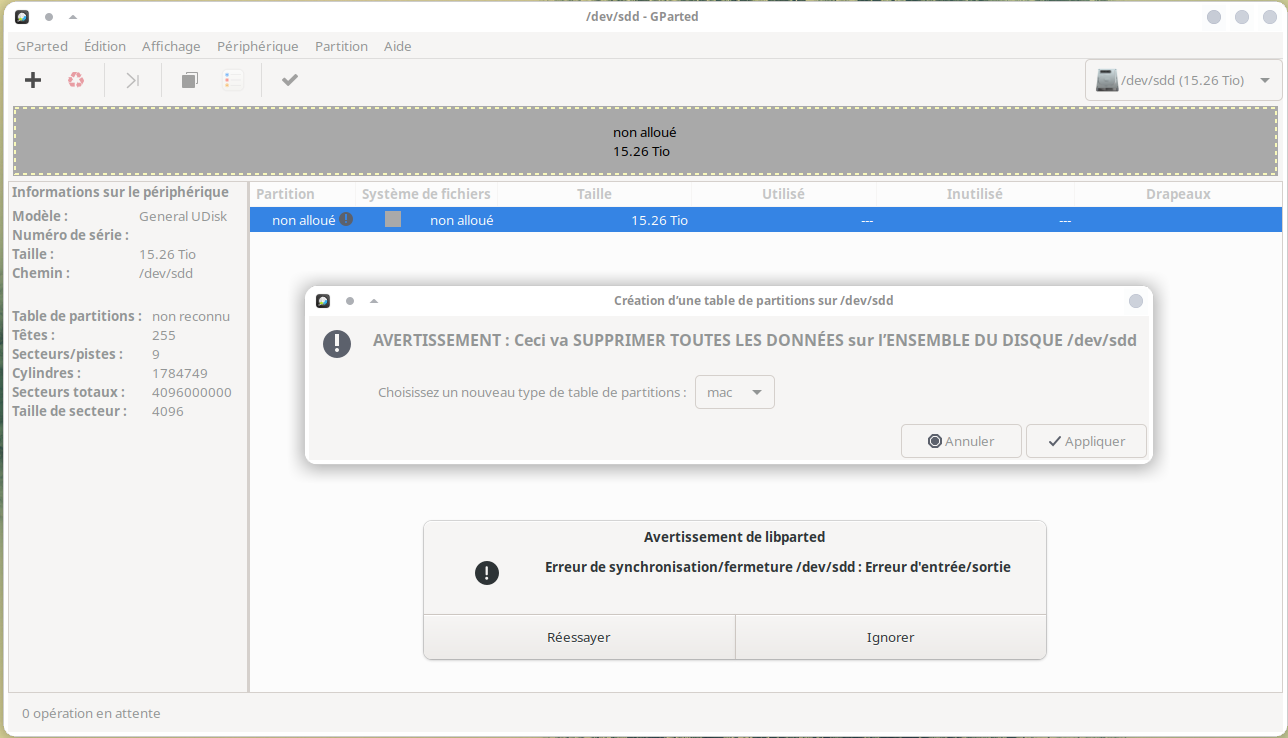Screen dimensions: 1288x738
Task: Click the /dev/sdd path value in info panel
Action: click(166, 273)
